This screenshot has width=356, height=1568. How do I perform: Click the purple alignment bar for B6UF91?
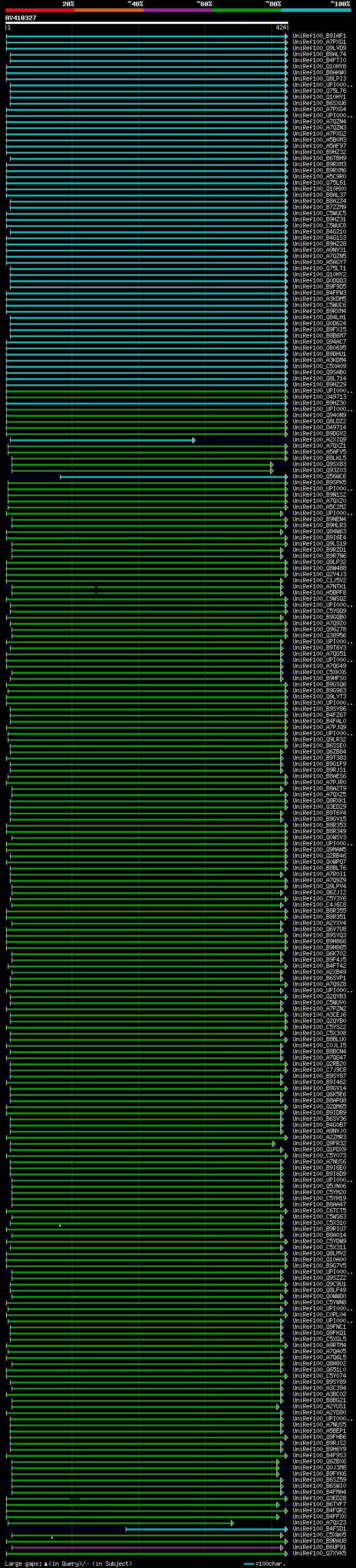(147, 1547)
